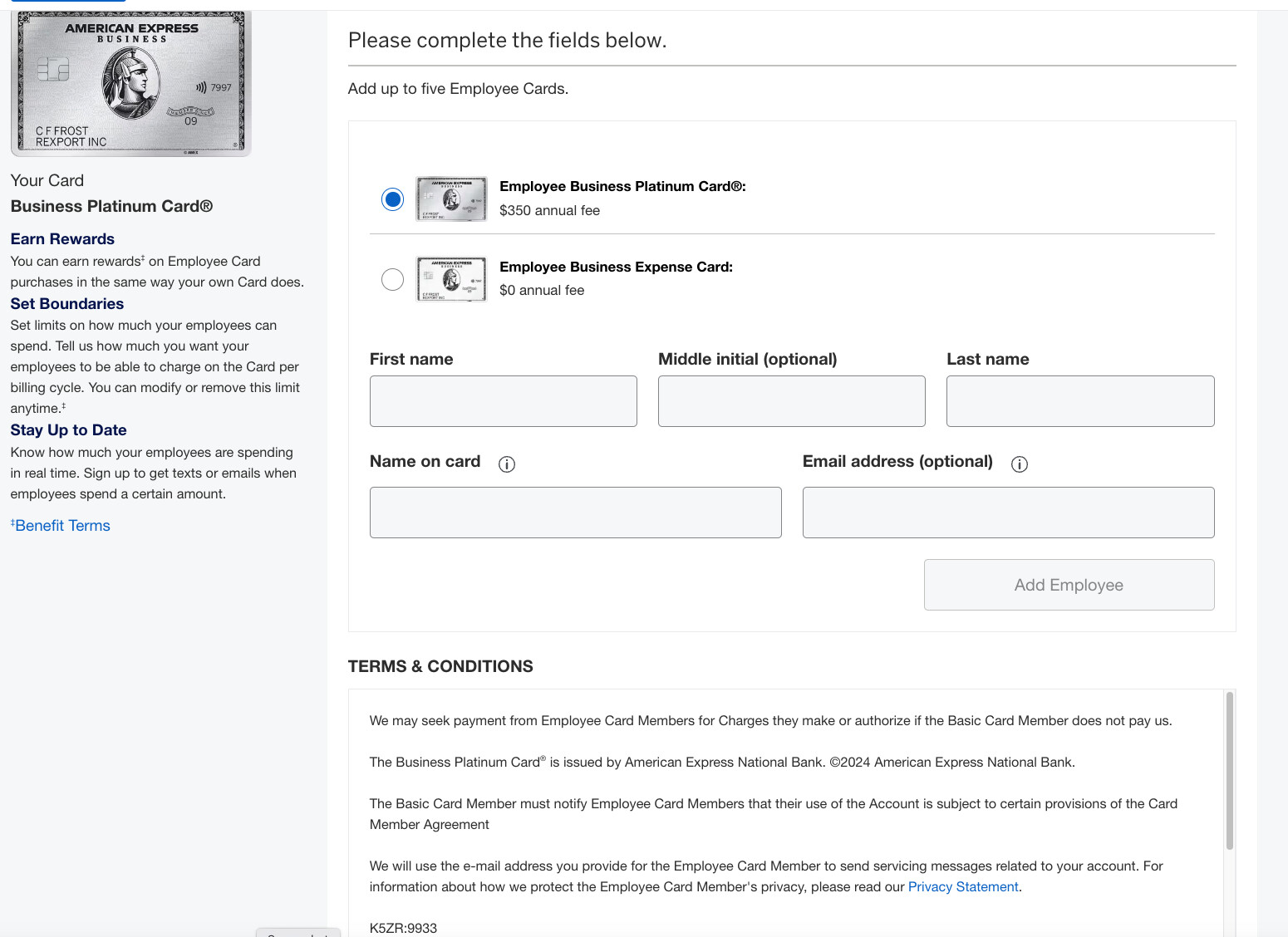The image size is (1288, 937).
Task: Click the Business Platinum Card image in sidebar
Action: point(131,83)
